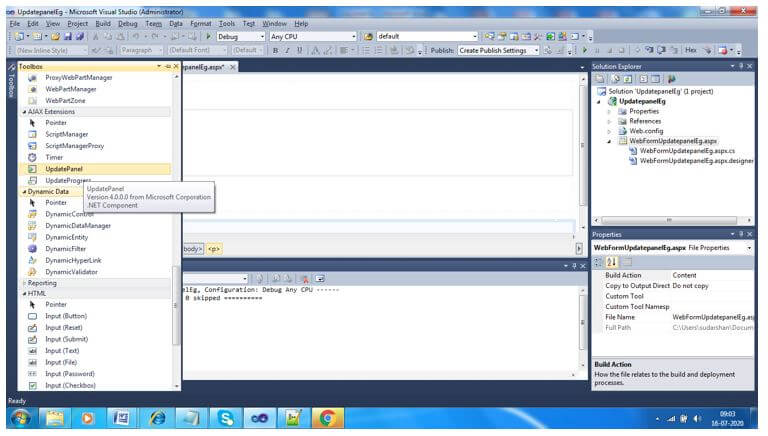Screen dimensions: 768x436
Task: Collapse the WebFormUpdatepanelEg.aspx node
Action: [x=609, y=141]
